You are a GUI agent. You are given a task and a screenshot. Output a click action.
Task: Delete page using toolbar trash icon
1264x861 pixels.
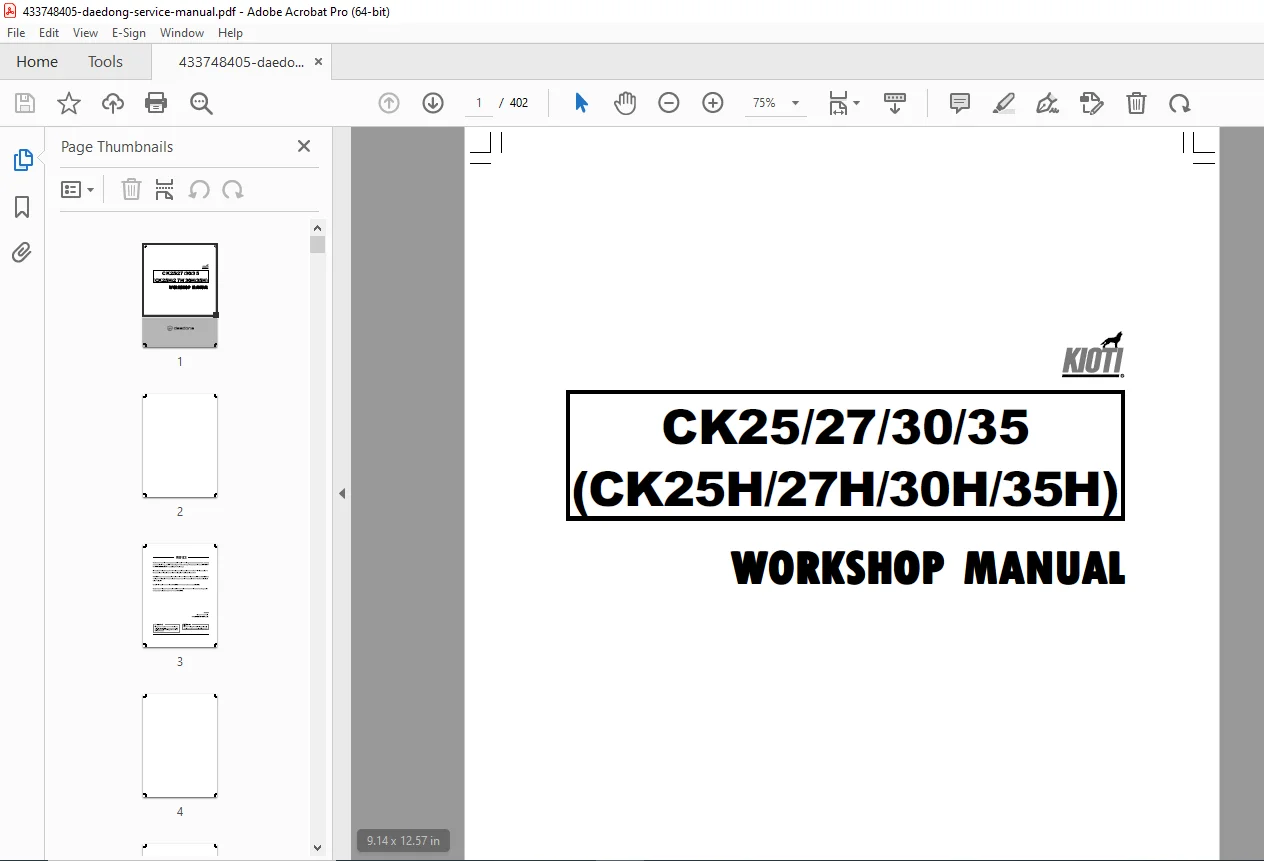(1136, 103)
